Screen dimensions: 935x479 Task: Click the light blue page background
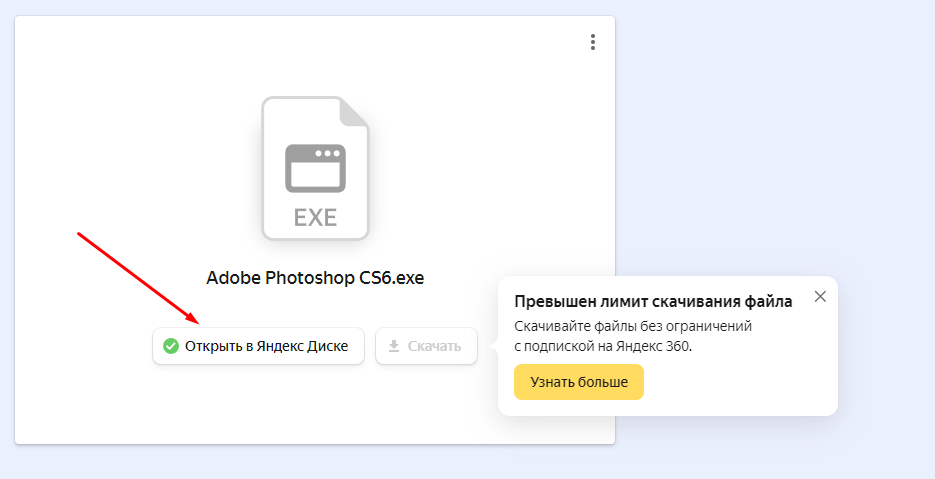click(780, 130)
